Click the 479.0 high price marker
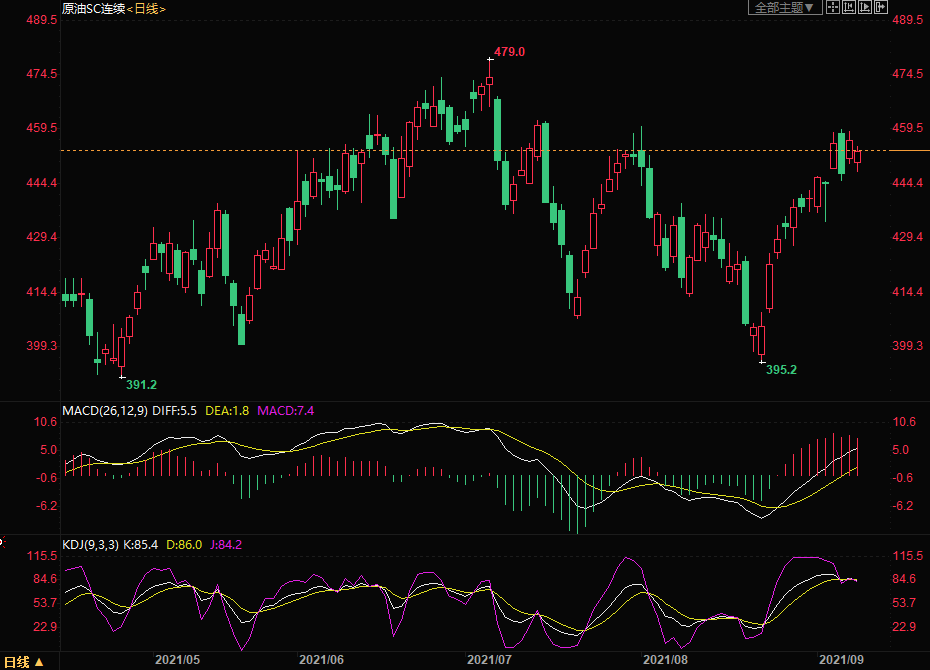The width and height of the screenshot is (930, 670). pos(509,51)
